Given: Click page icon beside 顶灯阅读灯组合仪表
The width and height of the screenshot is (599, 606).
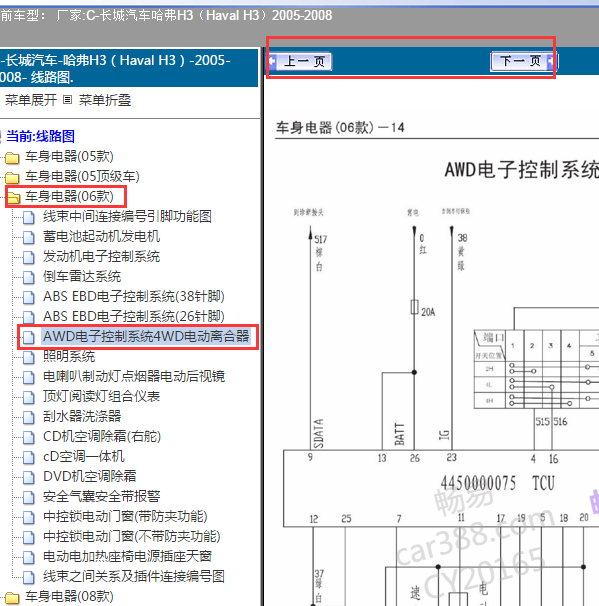Looking at the screenshot, I should [x=29, y=398].
